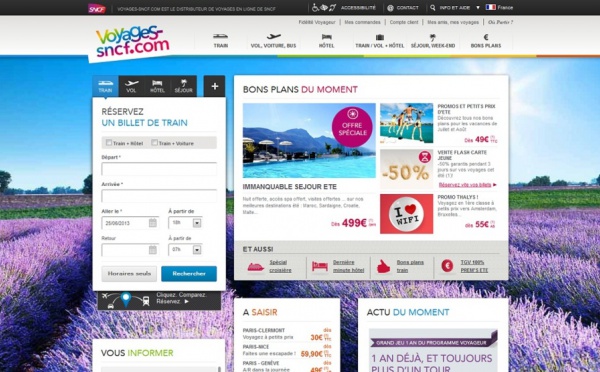
Task: Select the Train booking tab
Action: 105,86
